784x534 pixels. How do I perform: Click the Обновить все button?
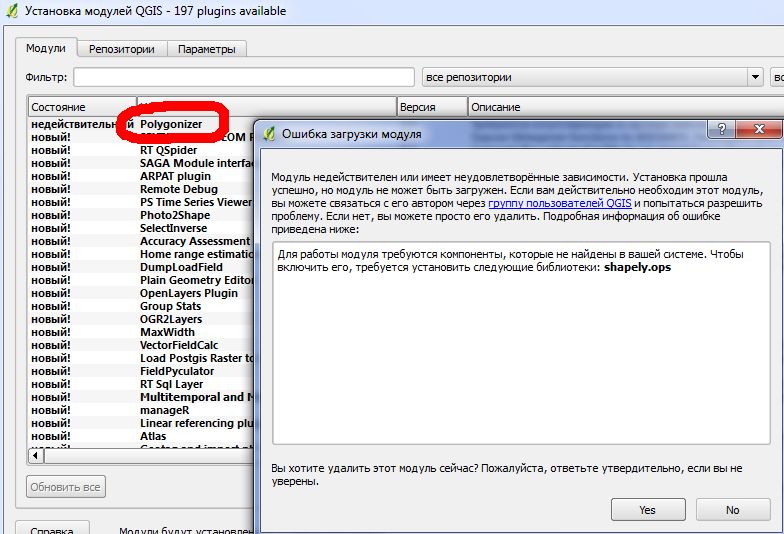coord(66,486)
